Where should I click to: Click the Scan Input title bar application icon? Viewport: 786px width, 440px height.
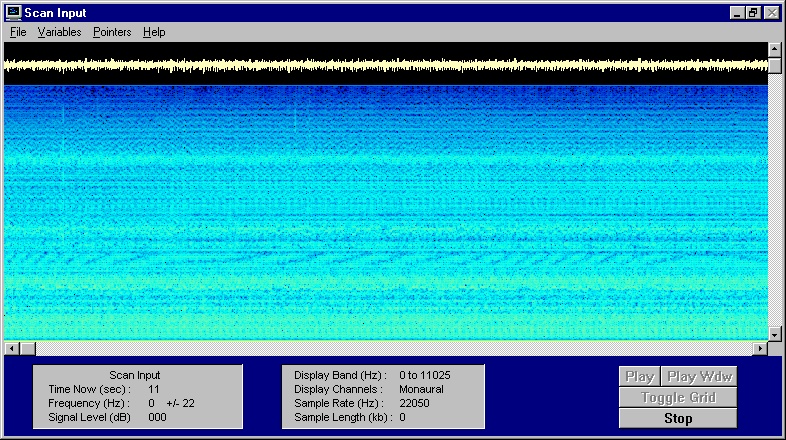[12, 13]
